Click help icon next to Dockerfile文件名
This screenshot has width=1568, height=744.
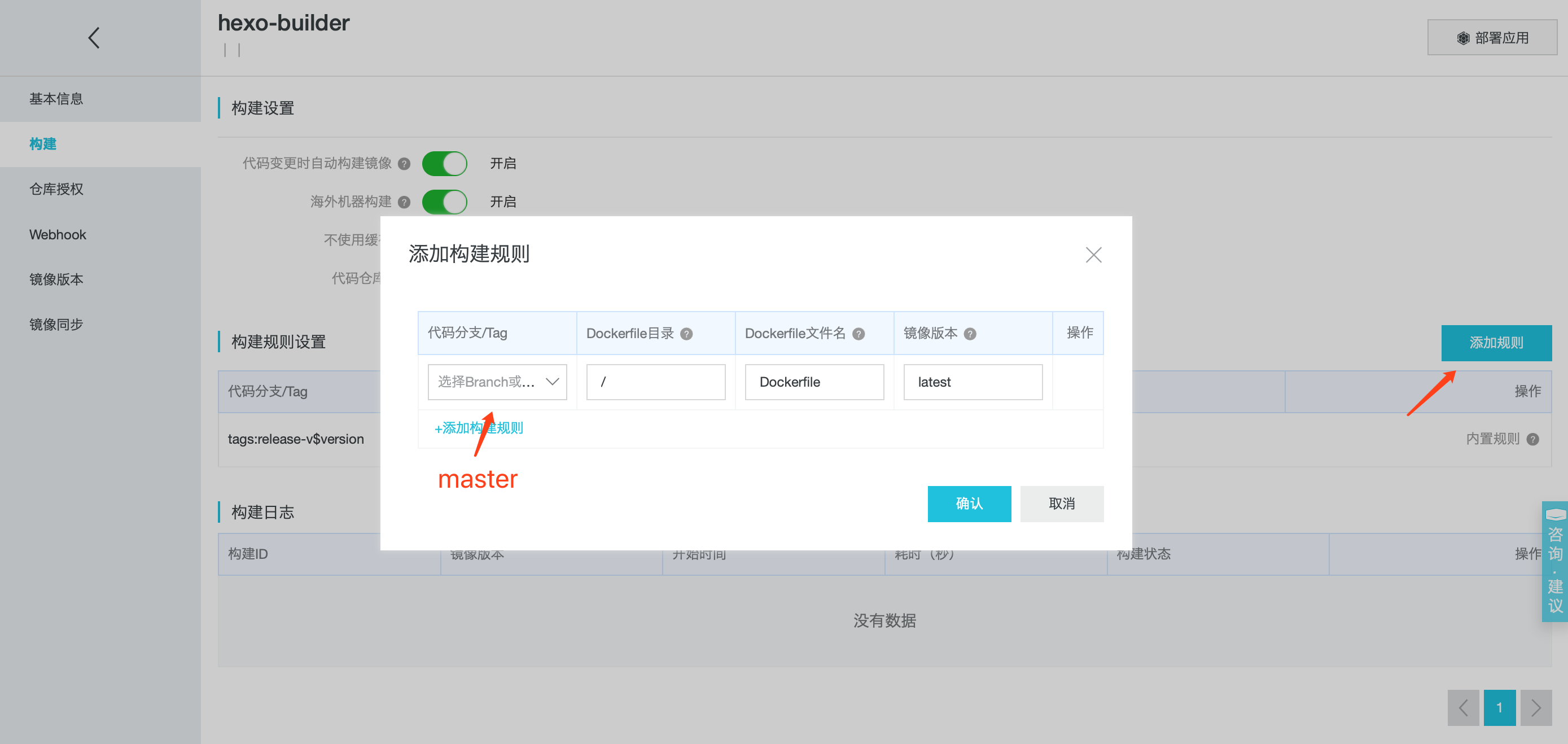pyautogui.click(x=859, y=334)
